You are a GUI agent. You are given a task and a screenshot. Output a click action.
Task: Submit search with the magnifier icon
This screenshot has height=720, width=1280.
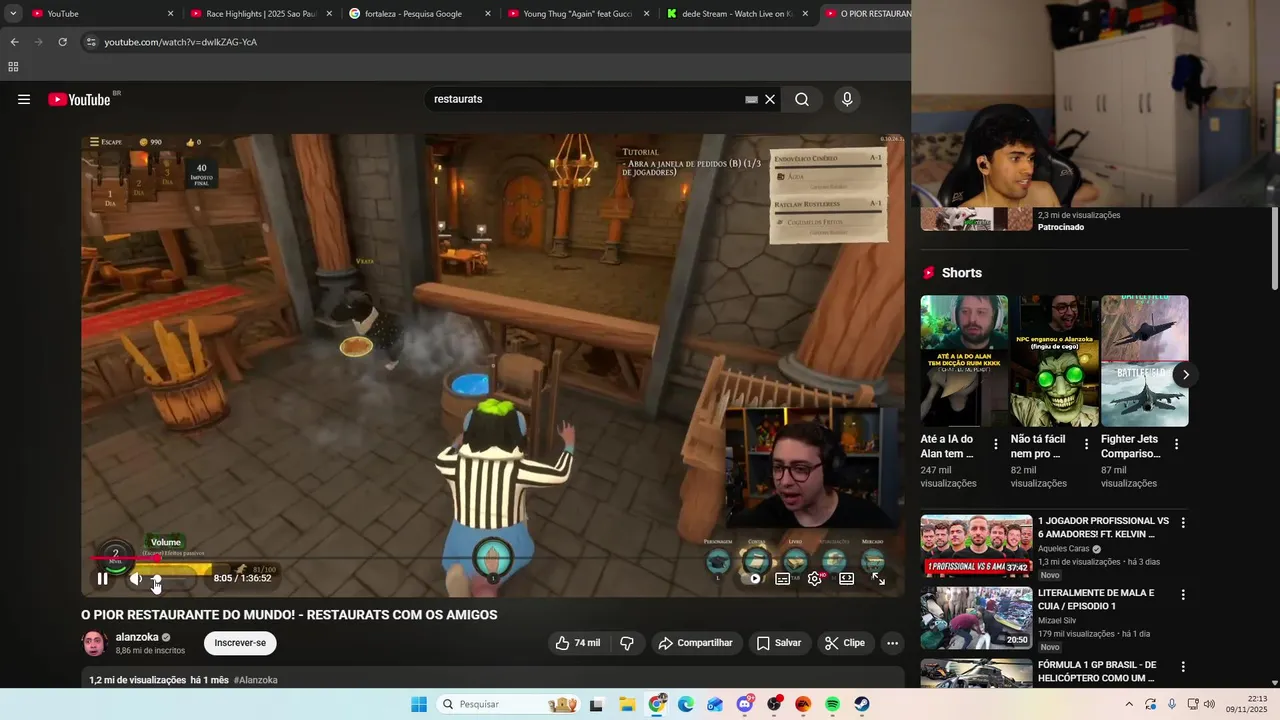[x=802, y=99]
